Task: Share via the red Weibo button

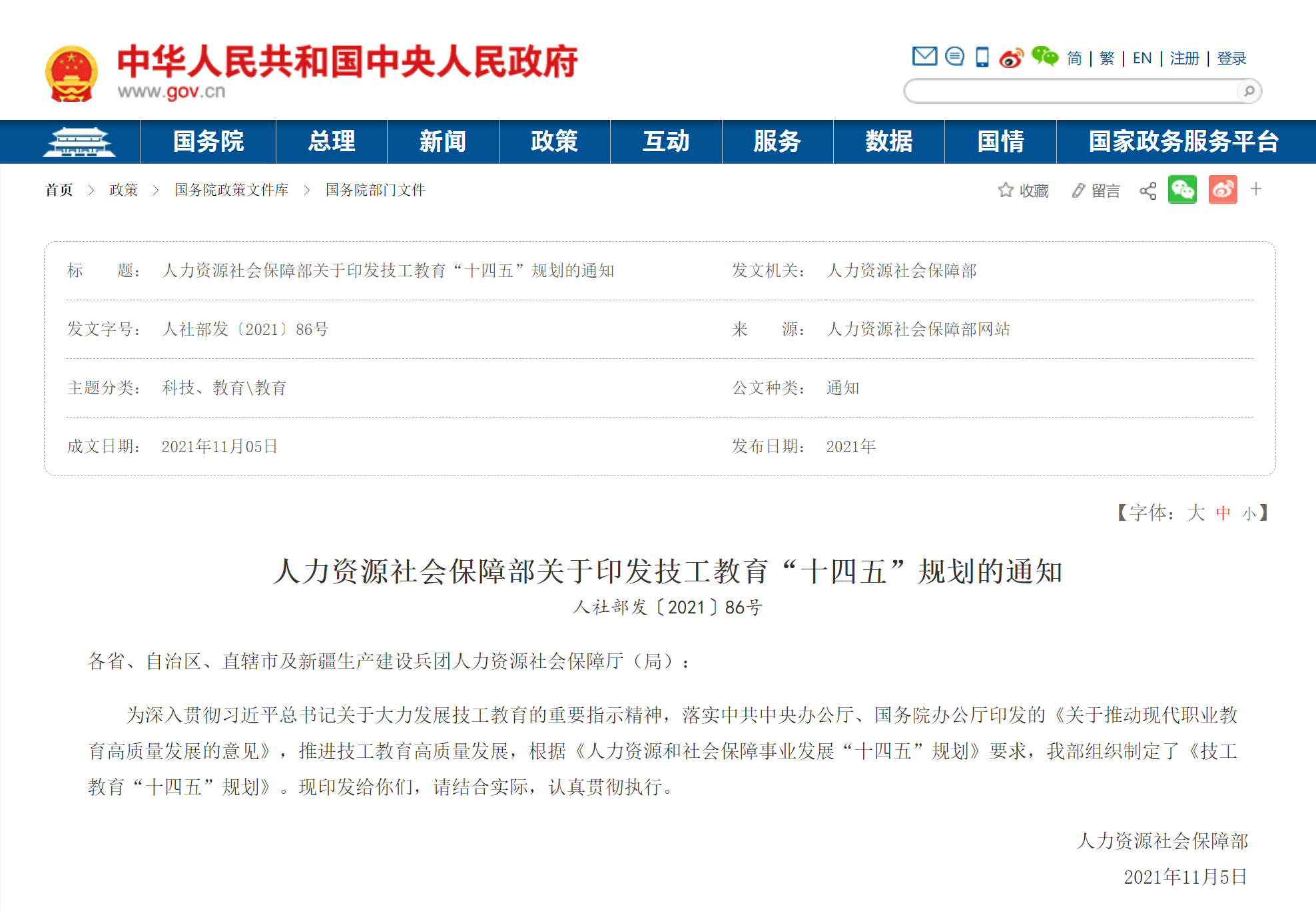Action: tap(1223, 190)
